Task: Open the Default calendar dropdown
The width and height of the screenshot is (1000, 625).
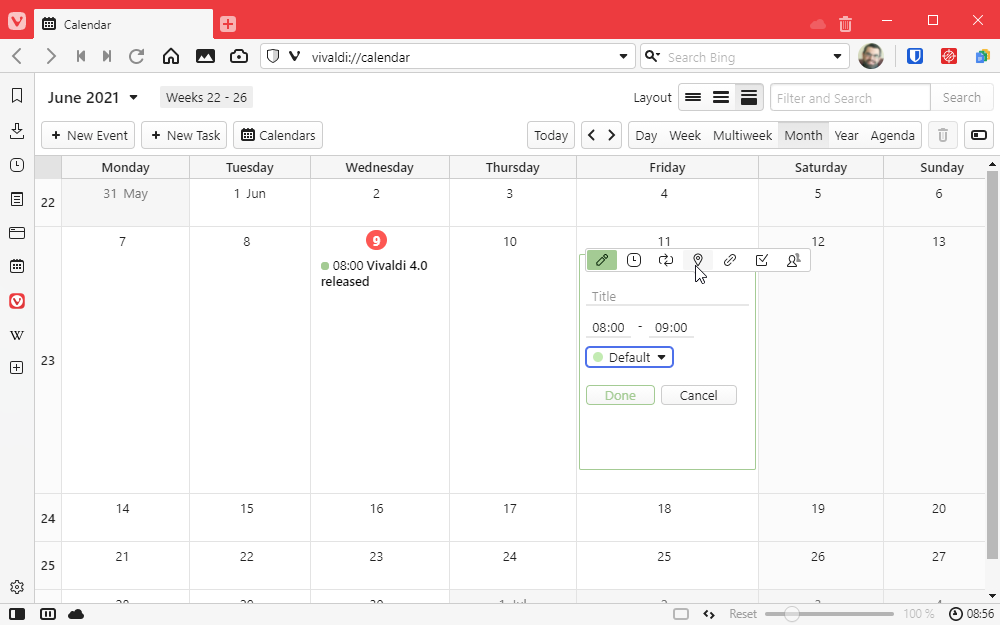Action: point(629,357)
